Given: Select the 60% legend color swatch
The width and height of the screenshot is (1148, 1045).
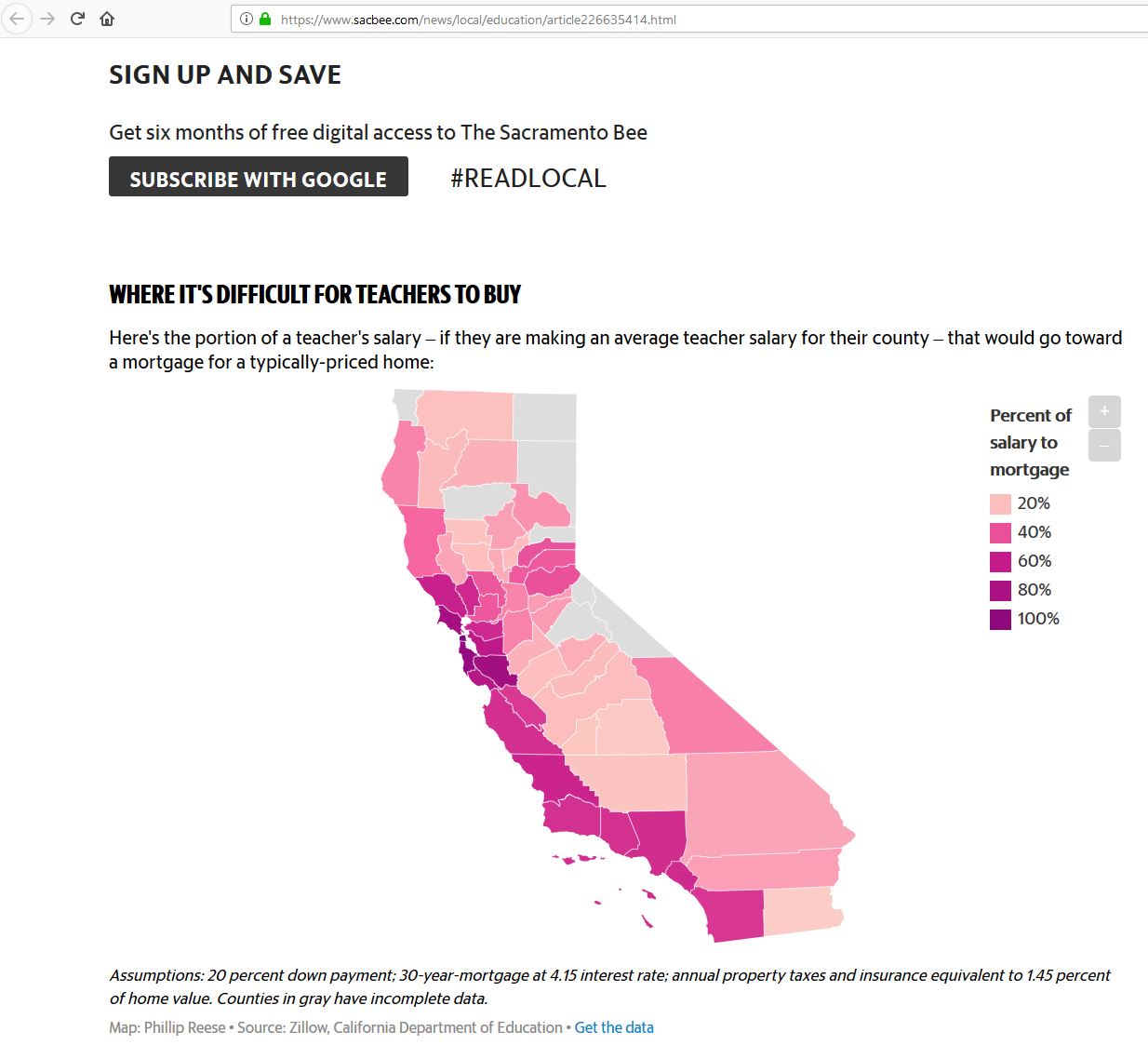Looking at the screenshot, I should pyautogui.click(x=1000, y=562).
